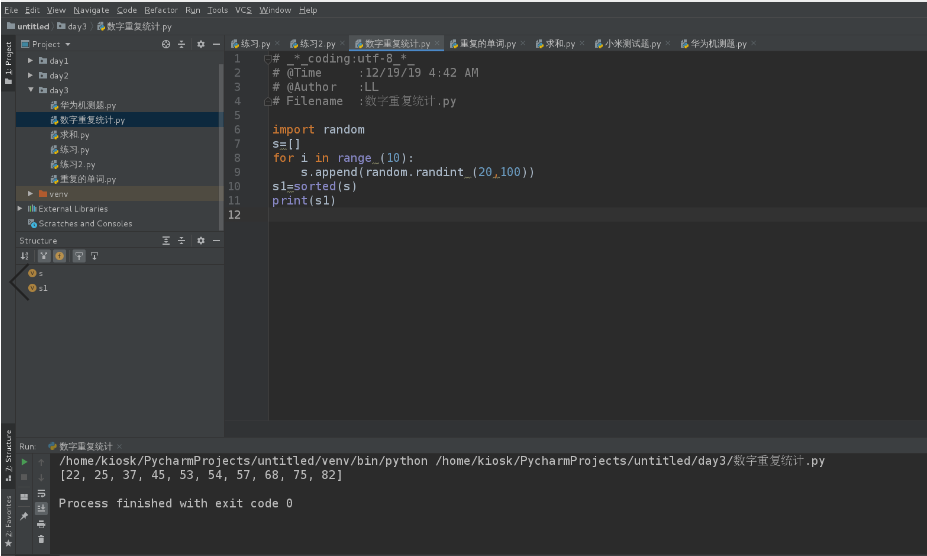Toggle scroll to end in Run console
The image size is (927, 556).
pyautogui.click(x=41, y=508)
